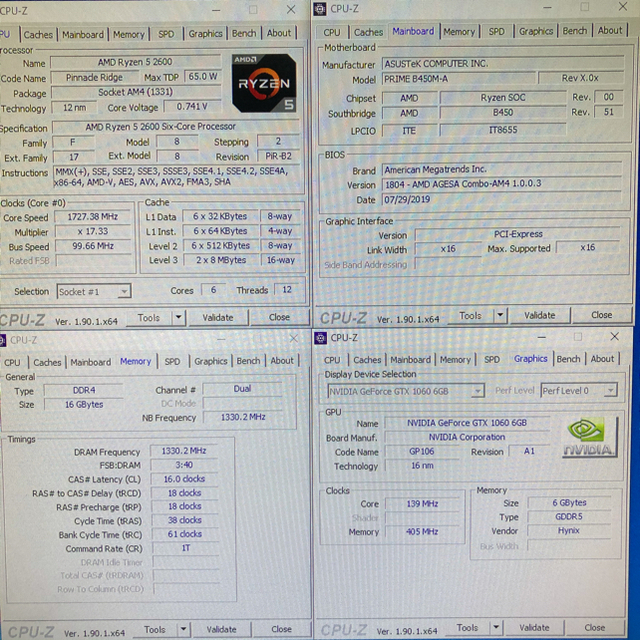This screenshot has height=640, width=640.
Task: Click the 139 MHz GPU core clock value
Action: pos(422,504)
